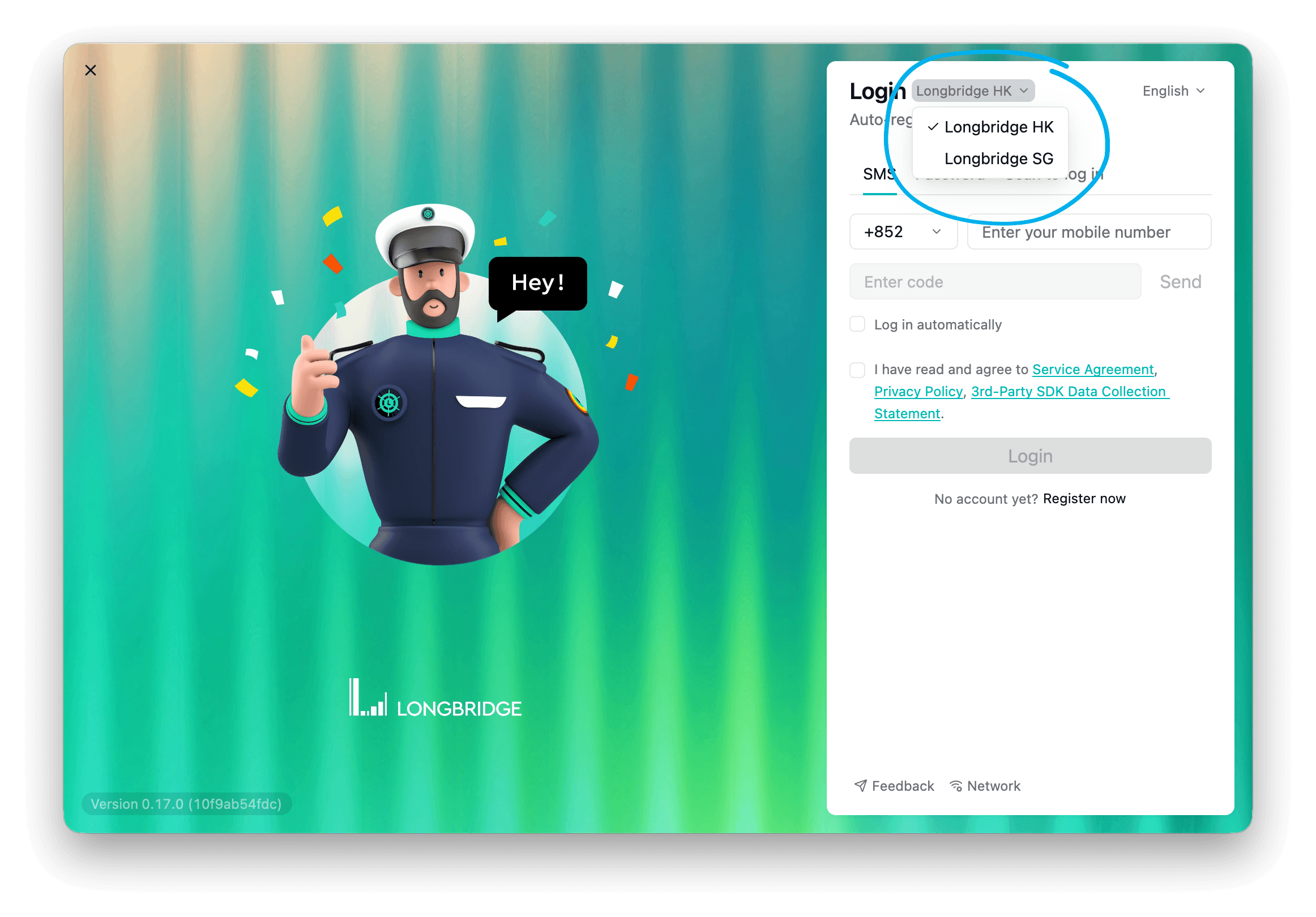Click the grey Login button
Image resolution: width=1316 pixels, height=917 pixels.
[1030, 456]
